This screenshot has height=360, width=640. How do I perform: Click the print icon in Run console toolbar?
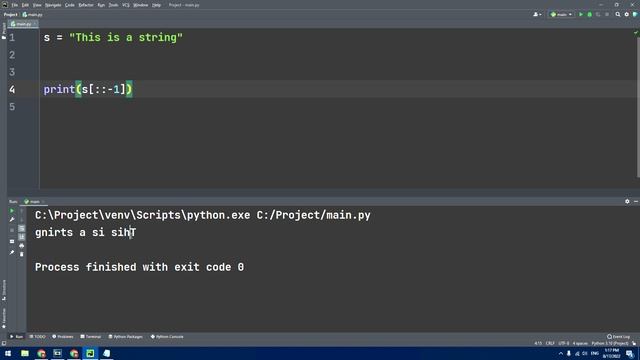22,245
